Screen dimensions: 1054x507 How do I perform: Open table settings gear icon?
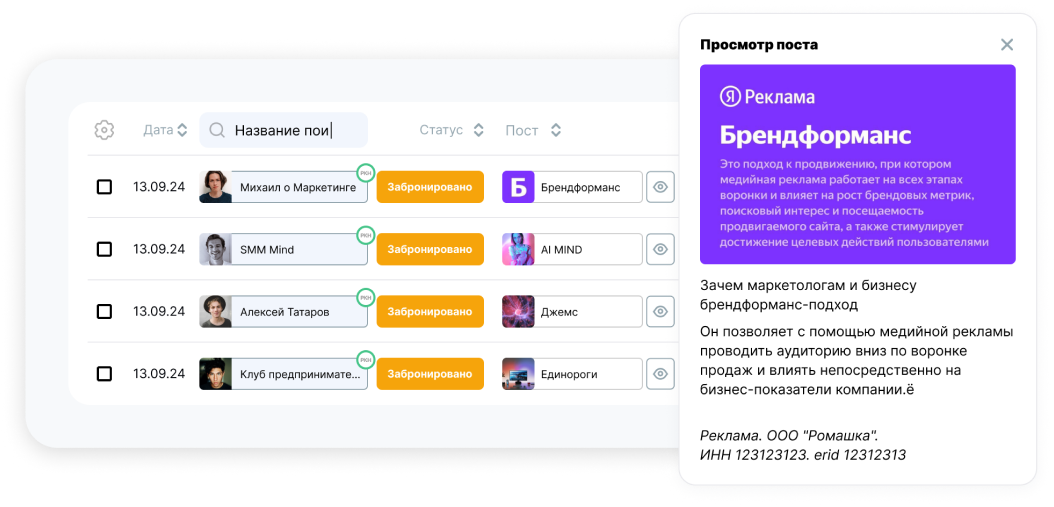pyautogui.click(x=104, y=130)
